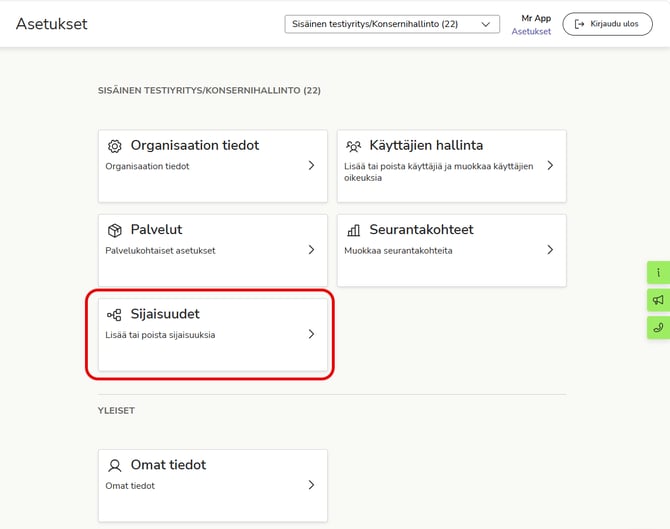The height and width of the screenshot is (529, 670).
Task: Click the gear icon beside Organisaation tiedot
Action: (x=115, y=146)
